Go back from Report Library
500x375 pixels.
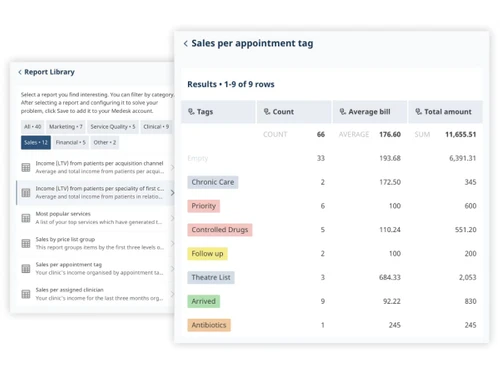tap(20, 72)
